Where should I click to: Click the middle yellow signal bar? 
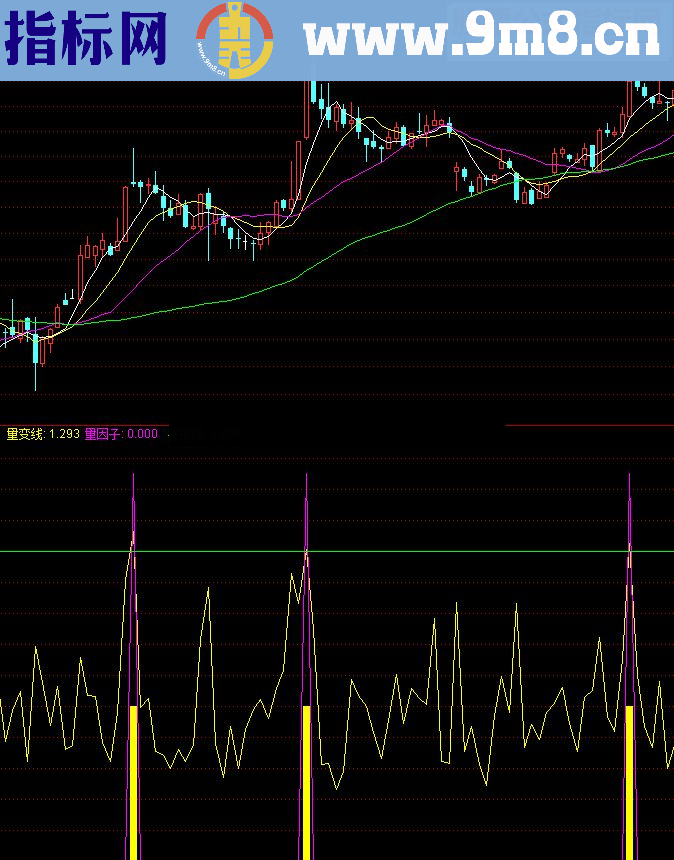coord(306,780)
